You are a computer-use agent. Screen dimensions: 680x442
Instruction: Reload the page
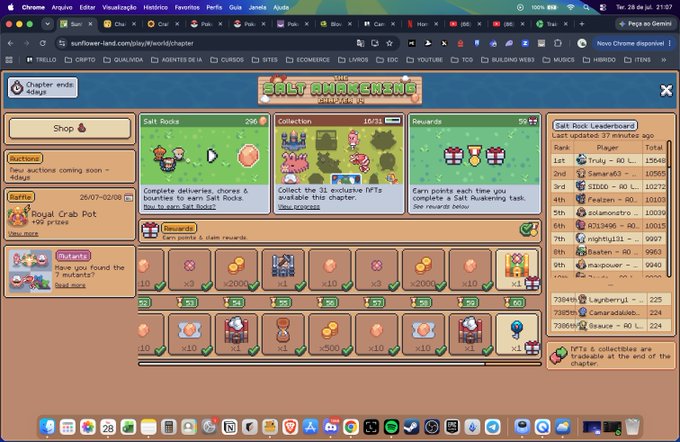(x=42, y=43)
